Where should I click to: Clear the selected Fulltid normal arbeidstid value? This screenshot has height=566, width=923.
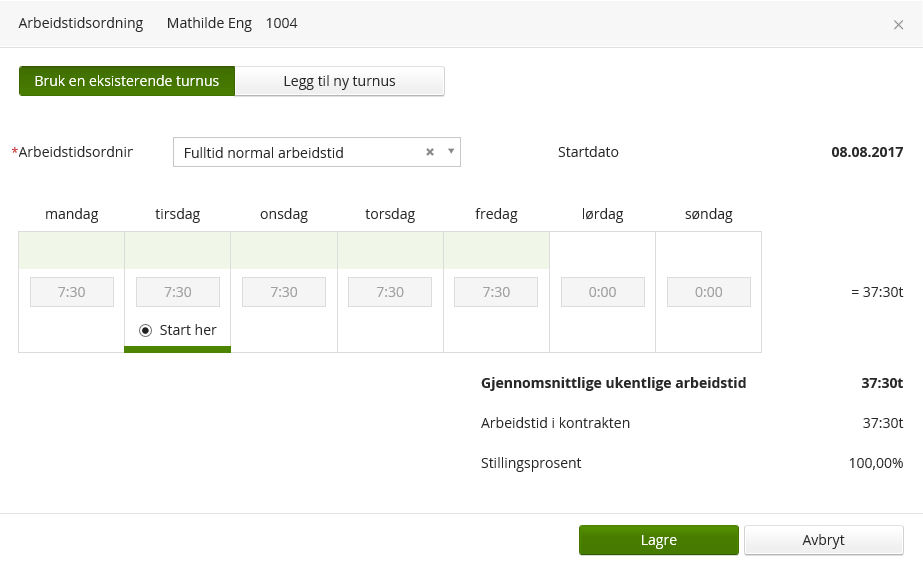[x=430, y=152]
